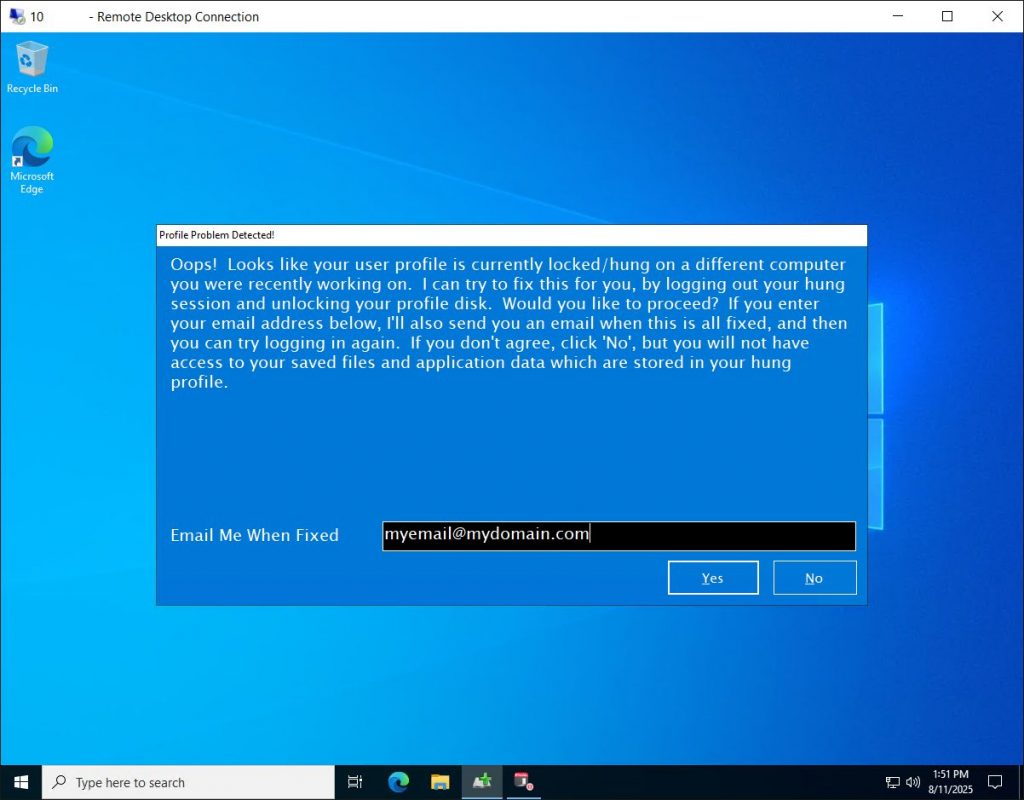Open the notification center icon

[x=995, y=782]
